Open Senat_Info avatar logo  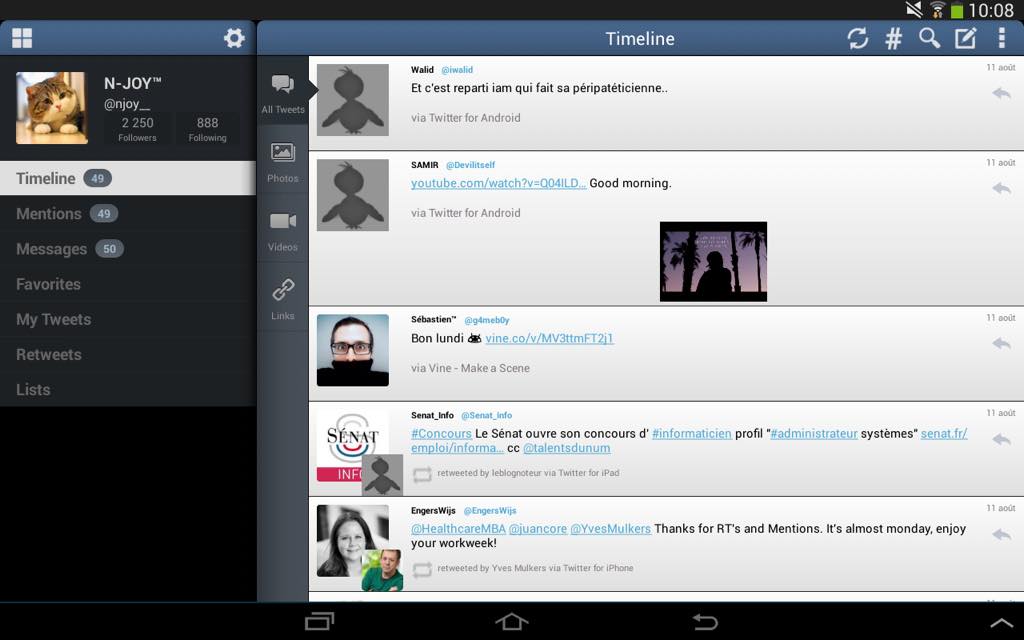pyautogui.click(x=353, y=446)
